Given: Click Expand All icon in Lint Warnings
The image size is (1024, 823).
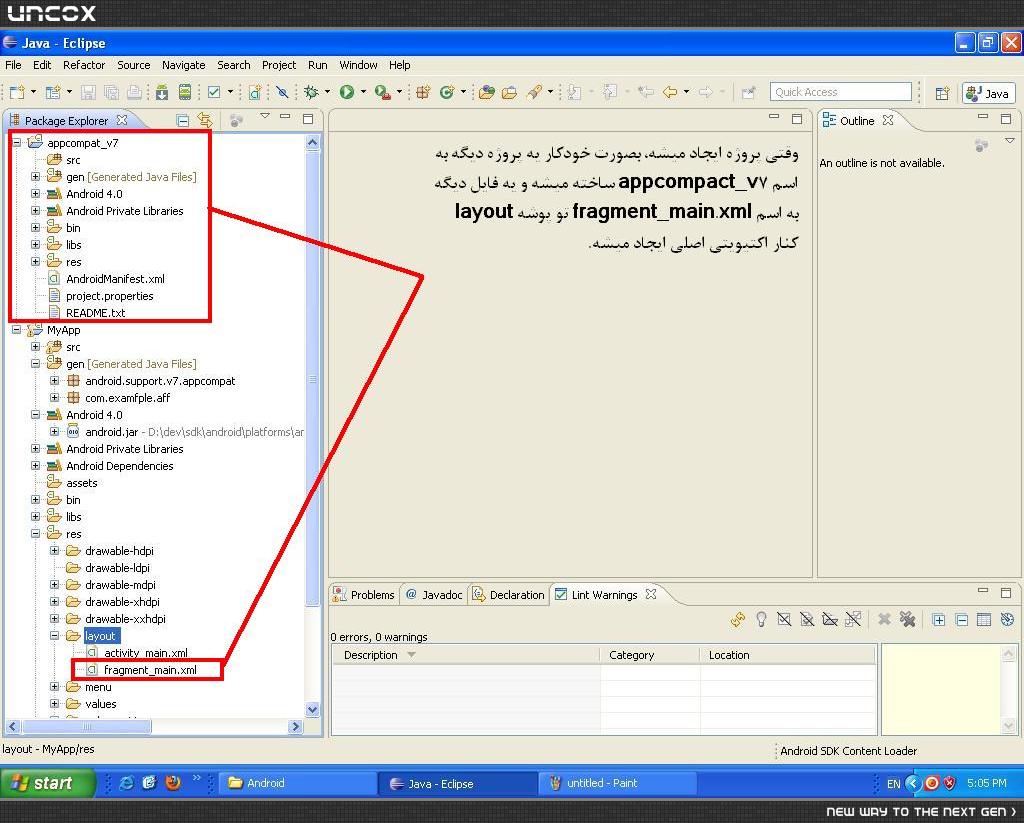Looking at the screenshot, I should [938, 619].
